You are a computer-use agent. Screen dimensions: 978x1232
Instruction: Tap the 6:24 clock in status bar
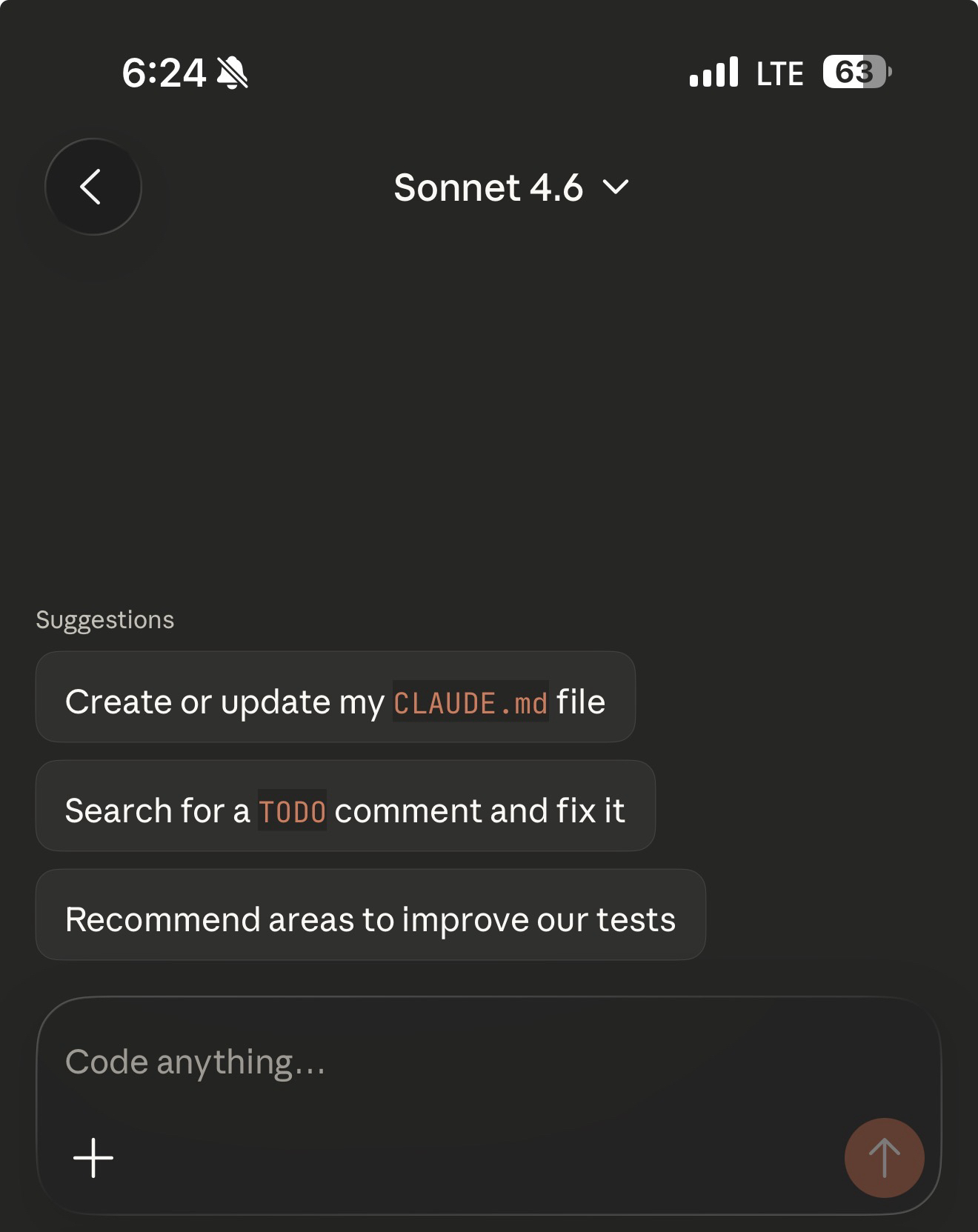coord(164,73)
